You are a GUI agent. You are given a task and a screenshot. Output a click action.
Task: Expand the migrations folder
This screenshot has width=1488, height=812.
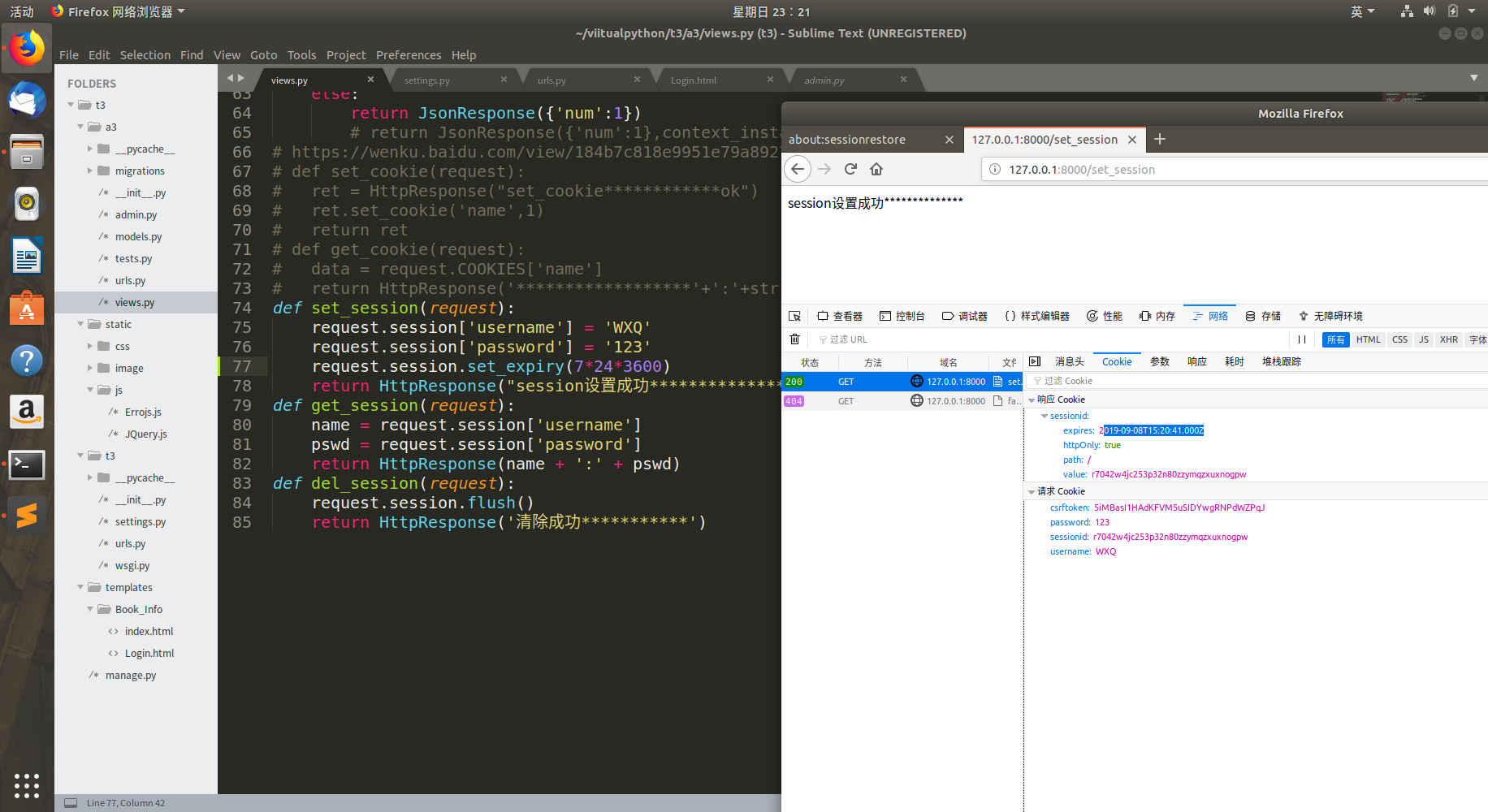coord(90,171)
